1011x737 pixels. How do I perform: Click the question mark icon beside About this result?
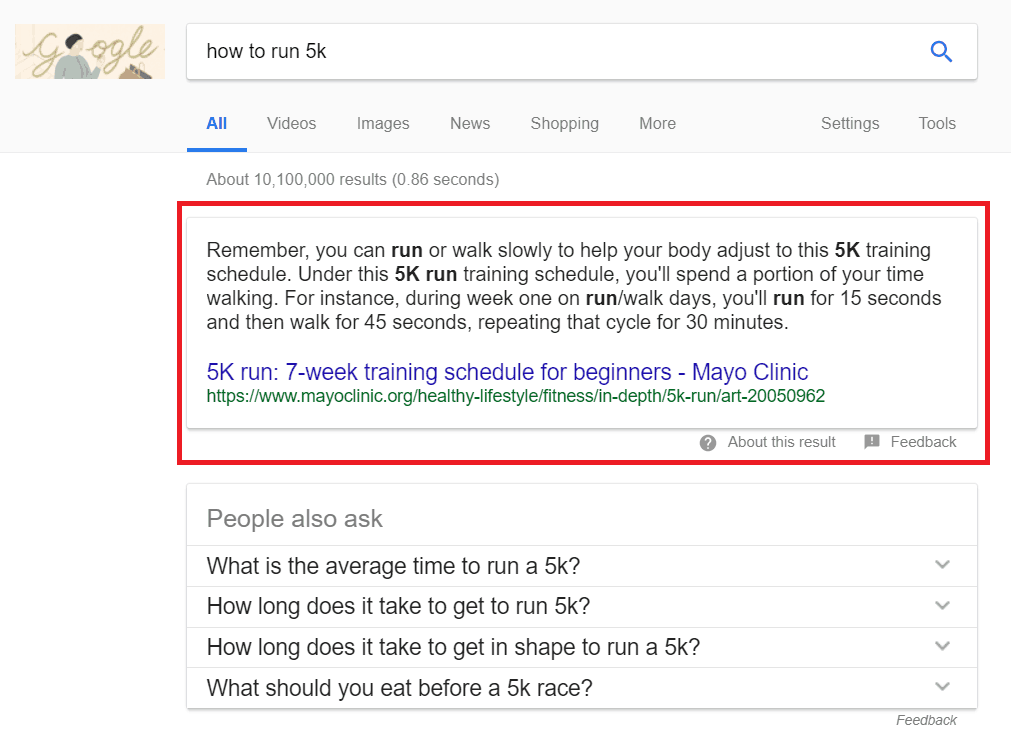coord(708,442)
